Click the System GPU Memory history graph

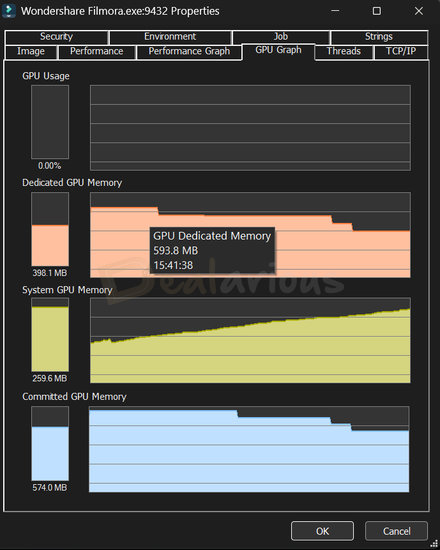pyautogui.click(x=250, y=340)
